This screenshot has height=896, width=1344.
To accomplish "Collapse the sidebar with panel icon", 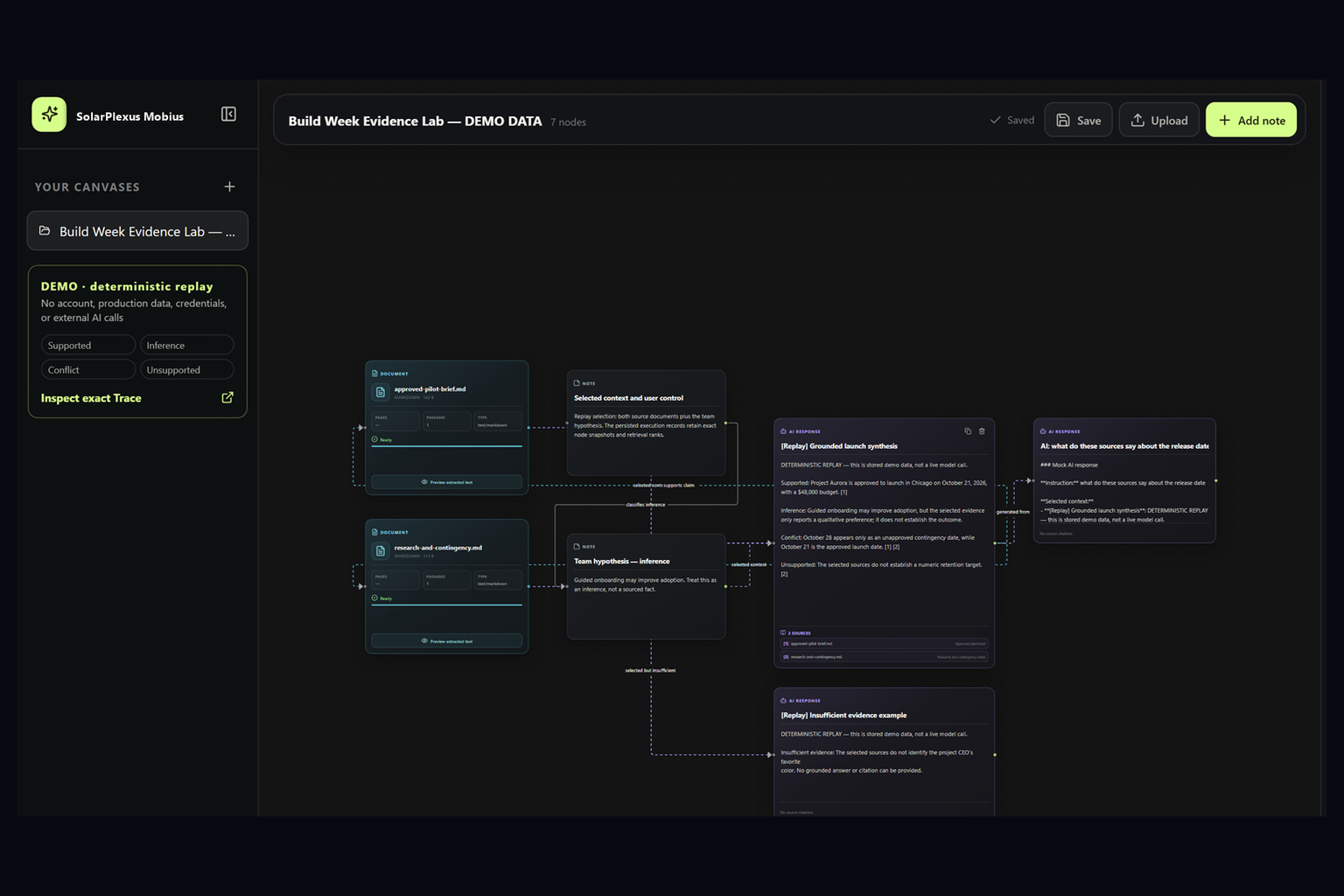I will [x=228, y=115].
